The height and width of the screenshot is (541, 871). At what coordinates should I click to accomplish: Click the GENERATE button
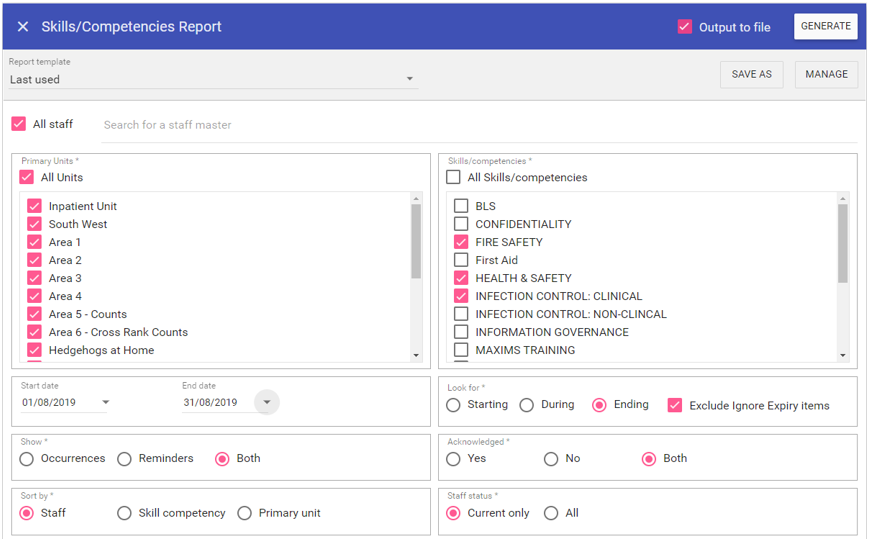(x=825, y=27)
